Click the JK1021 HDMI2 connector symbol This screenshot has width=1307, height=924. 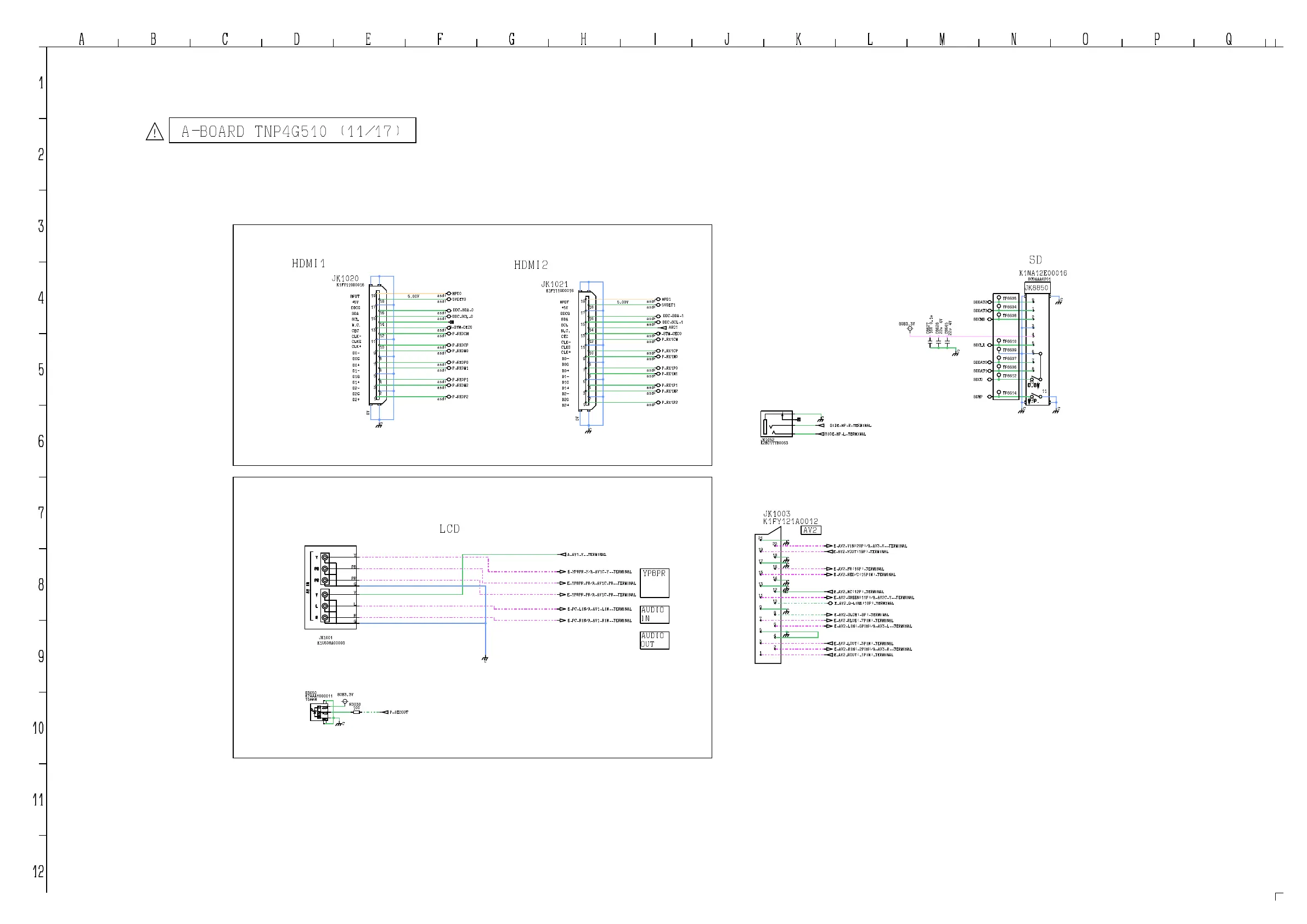pos(588,351)
